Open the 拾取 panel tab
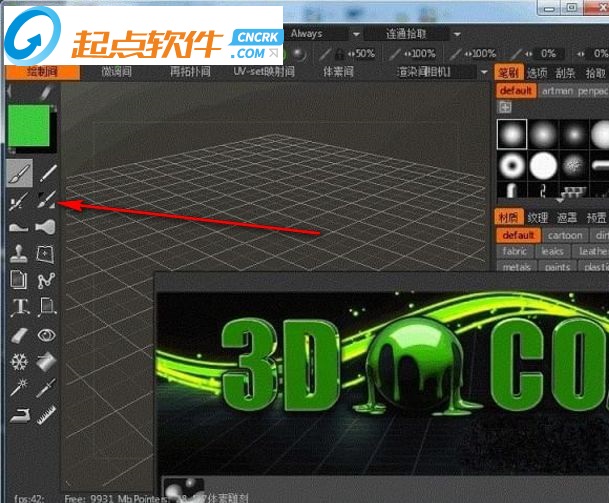The width and height of the screenshot is (609, 503). (x=595, y=73)
